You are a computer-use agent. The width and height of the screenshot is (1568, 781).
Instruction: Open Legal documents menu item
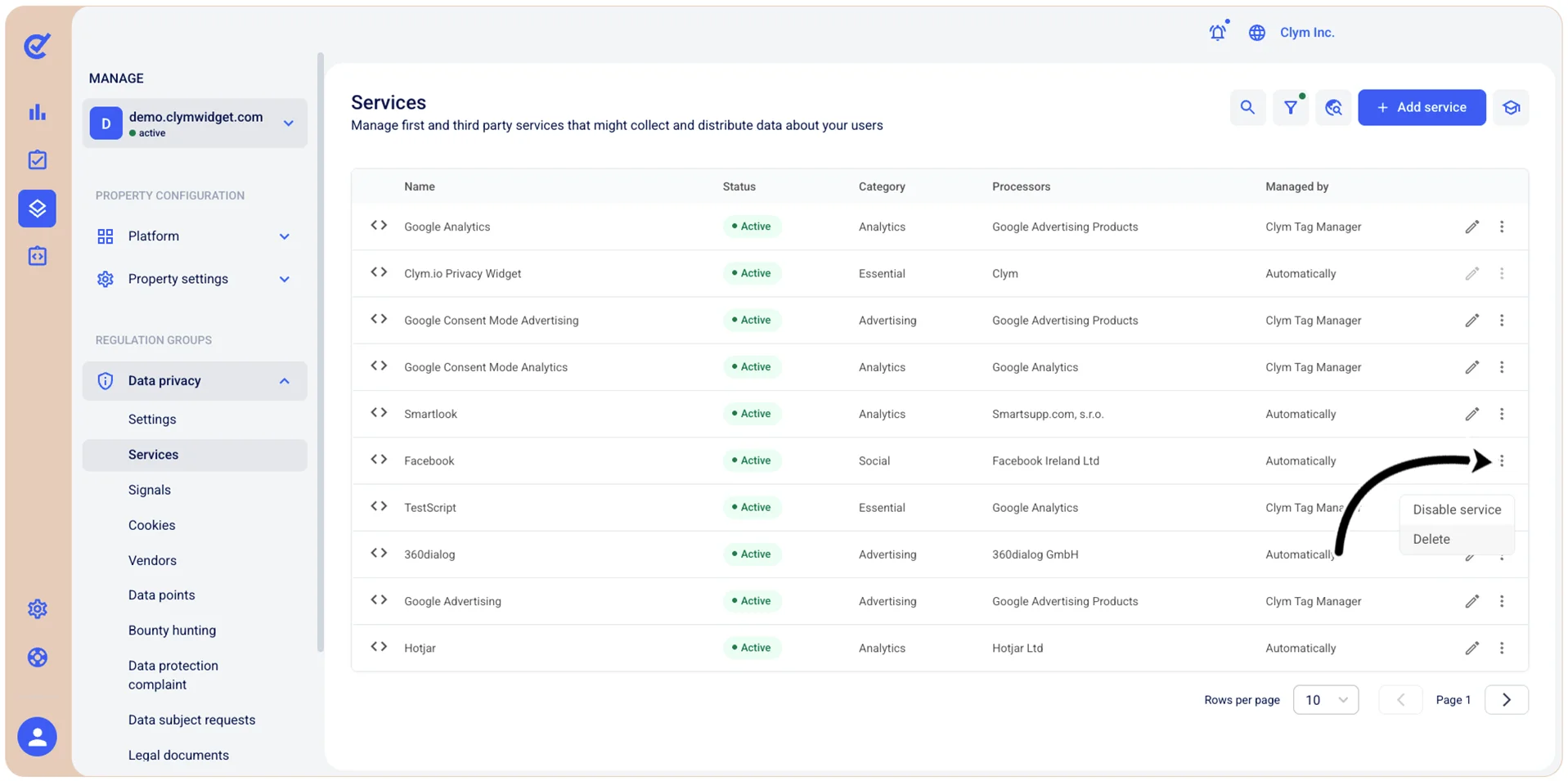pos(178,755)
